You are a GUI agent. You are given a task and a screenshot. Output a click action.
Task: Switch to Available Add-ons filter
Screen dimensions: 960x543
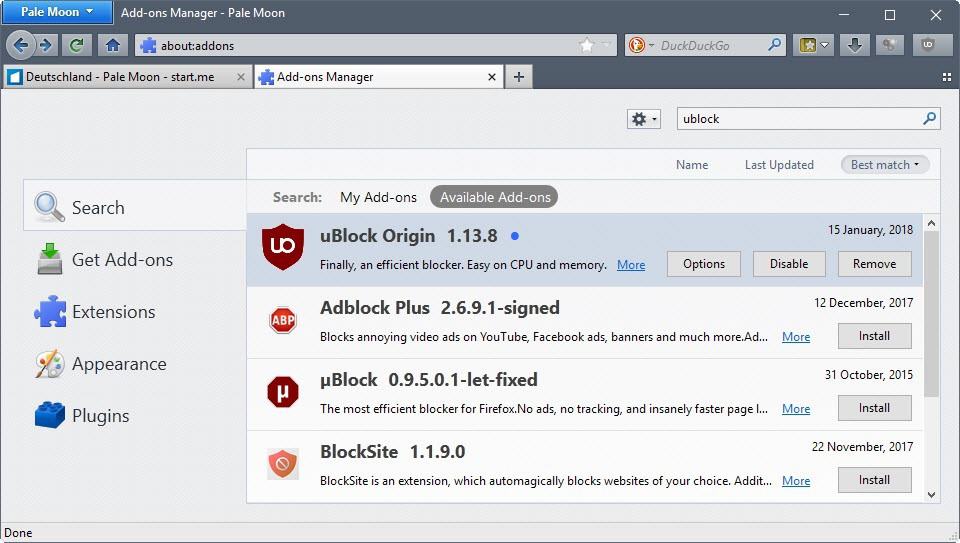(x=495, y=197)
